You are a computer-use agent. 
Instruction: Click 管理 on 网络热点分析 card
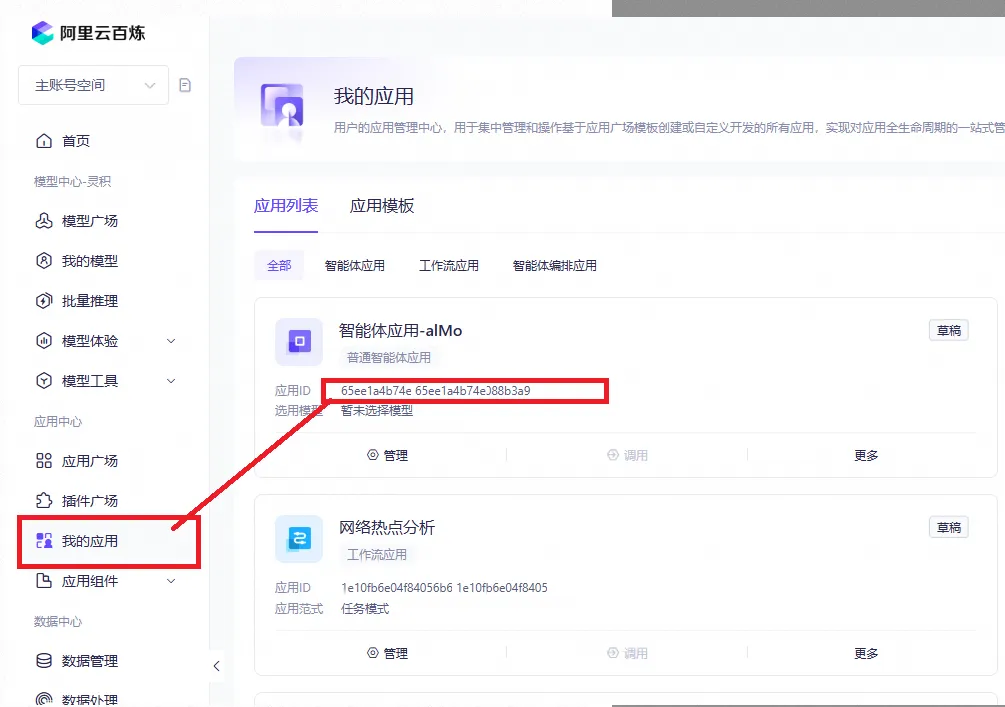pyautogui.click(x=388, y=653)
